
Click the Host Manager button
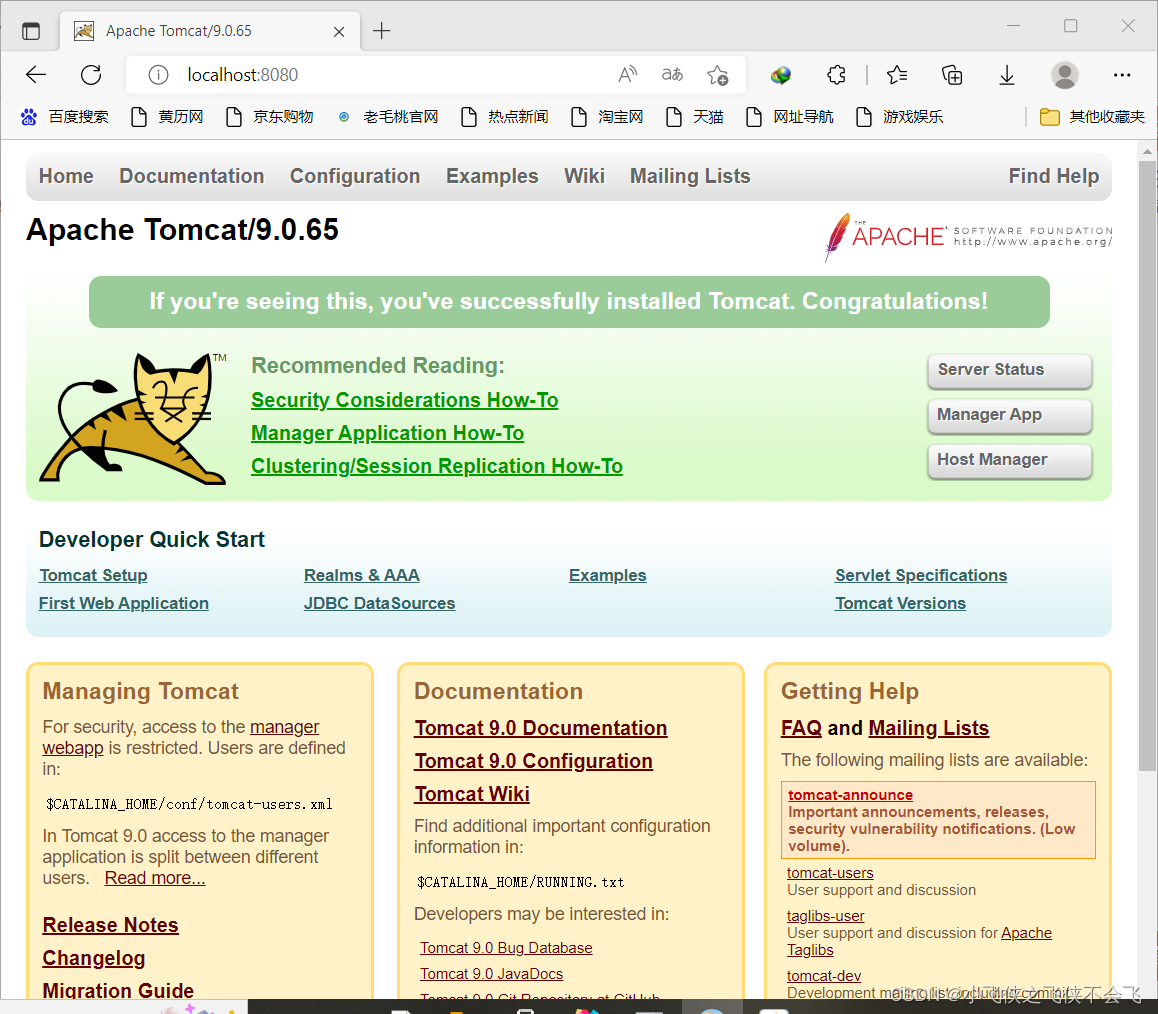(x=1010, y=460)
